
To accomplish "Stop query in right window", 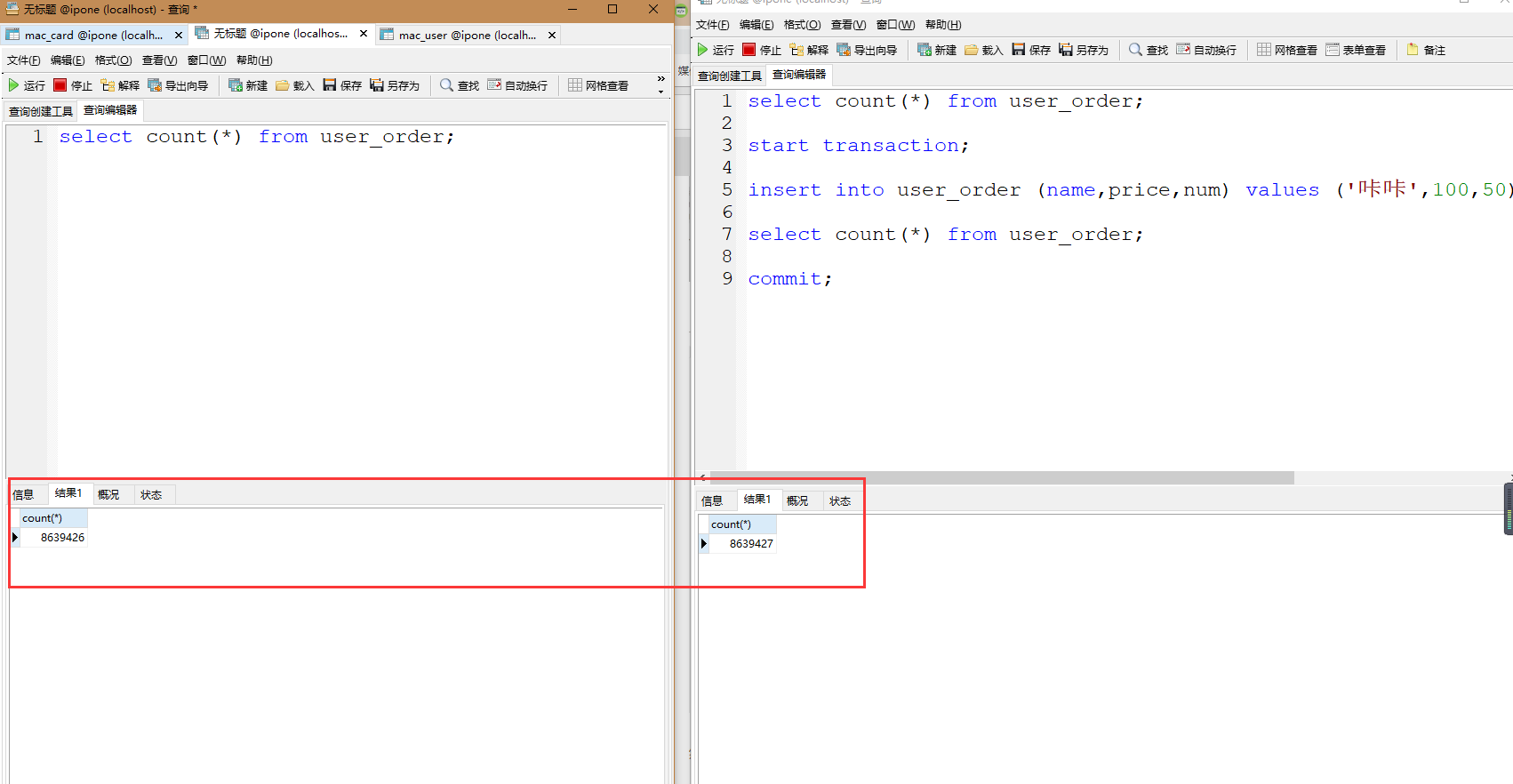I will pos(762,50).
